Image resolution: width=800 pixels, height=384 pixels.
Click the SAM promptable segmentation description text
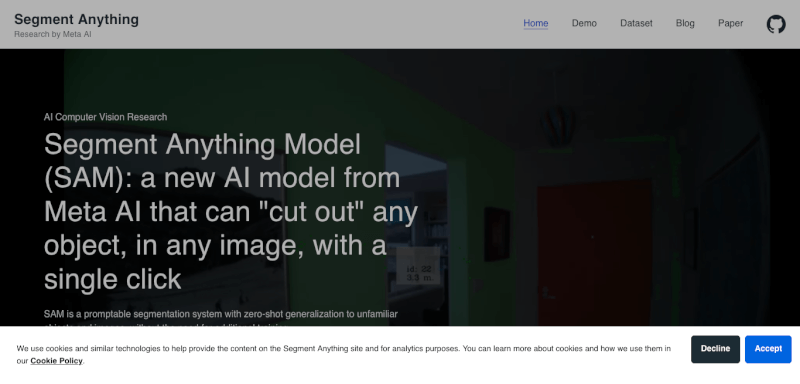(x=220, y=319)
